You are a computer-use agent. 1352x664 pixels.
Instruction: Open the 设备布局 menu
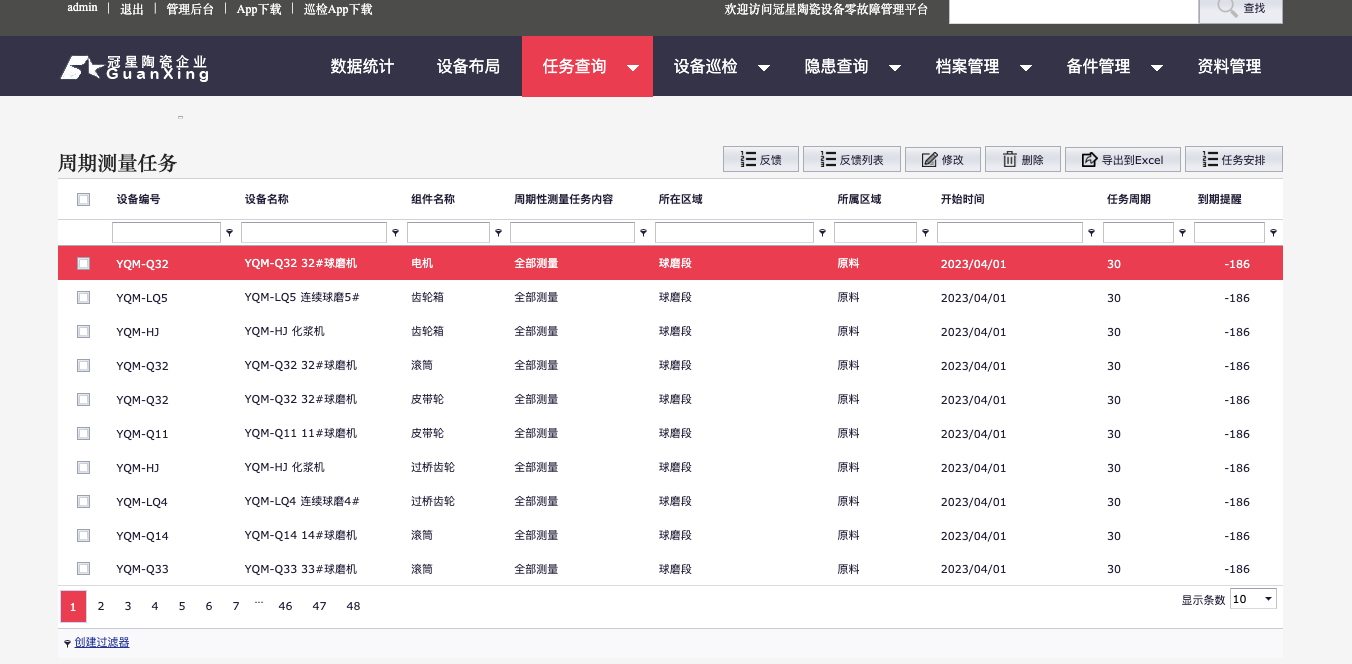click(x=468, y=67)
